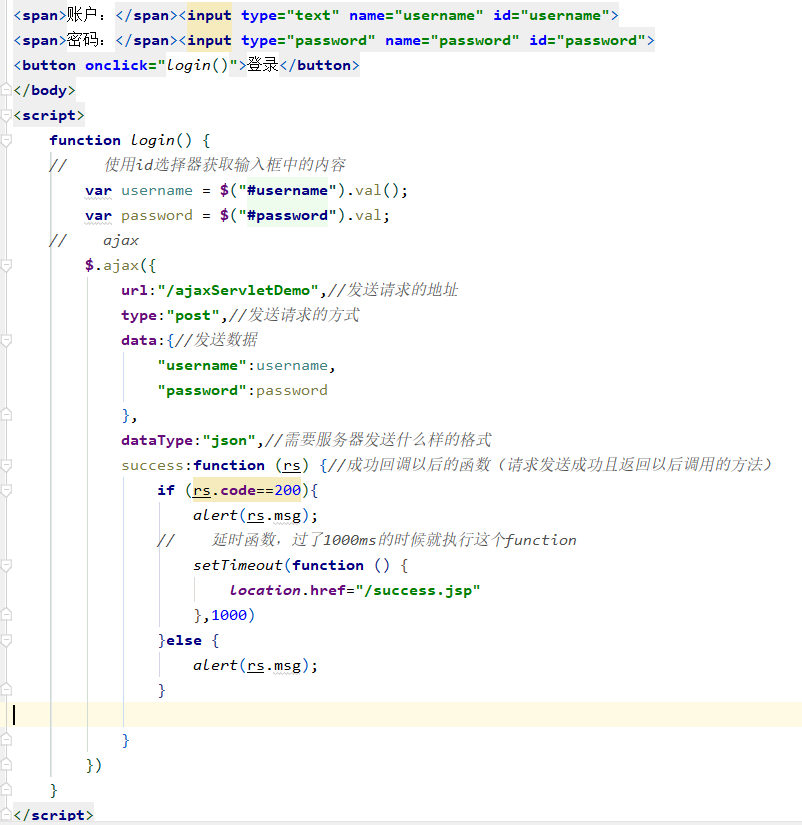Collapse the data:{ block fold marker
The width and height of the screenshot is (802, 825).
6,340
